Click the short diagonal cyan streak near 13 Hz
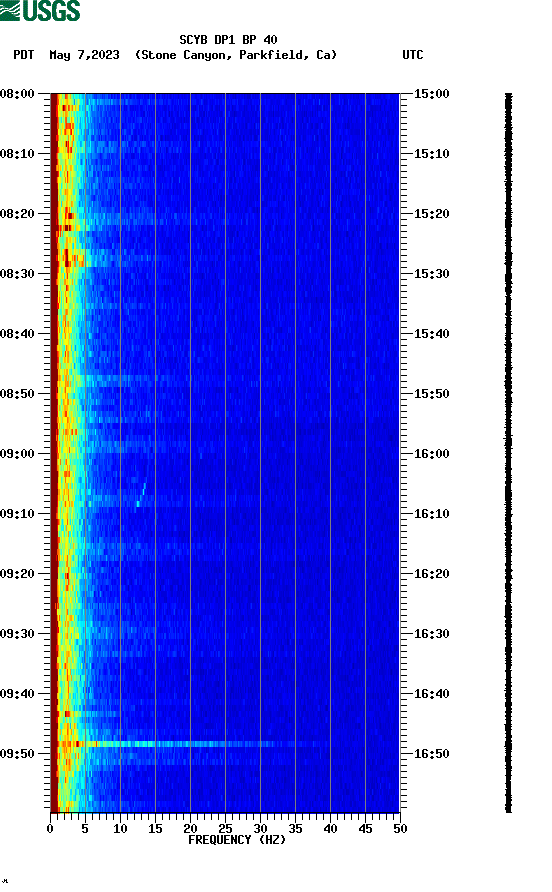 tap(141, 494)
